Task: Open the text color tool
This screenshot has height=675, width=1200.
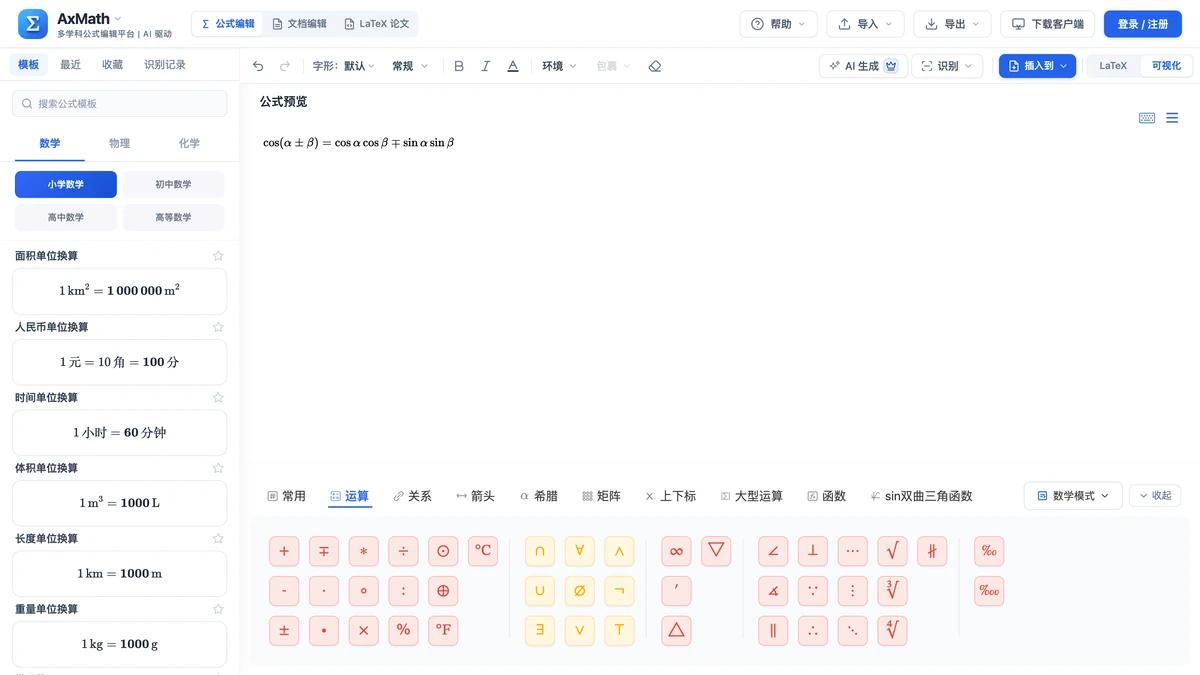Action: tap(513, 66)
